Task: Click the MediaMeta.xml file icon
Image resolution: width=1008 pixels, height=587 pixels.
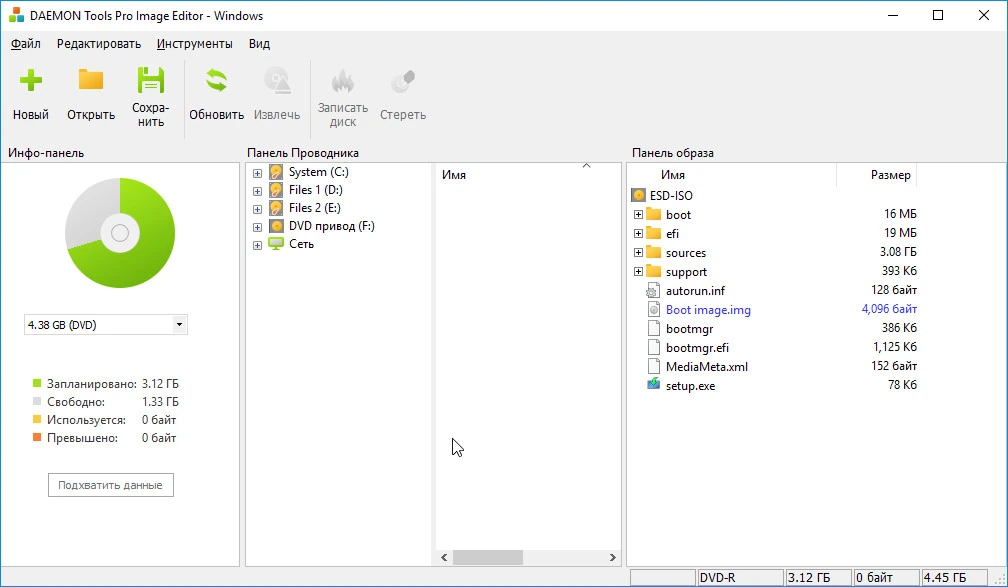Action: pyautogui.click(x=654, y=366)
